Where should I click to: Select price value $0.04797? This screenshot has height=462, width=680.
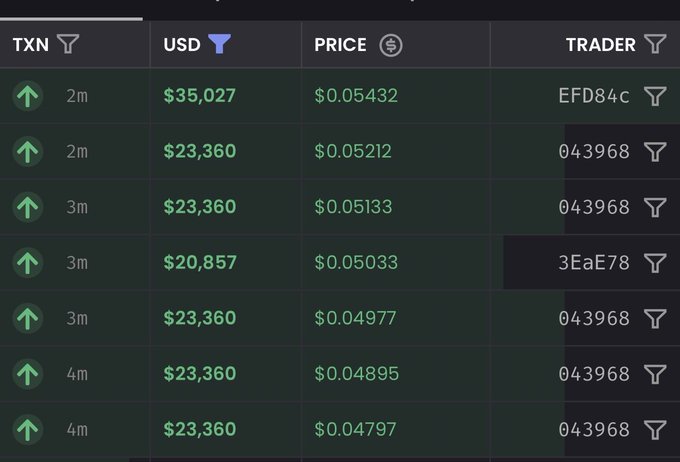point(355,429)
